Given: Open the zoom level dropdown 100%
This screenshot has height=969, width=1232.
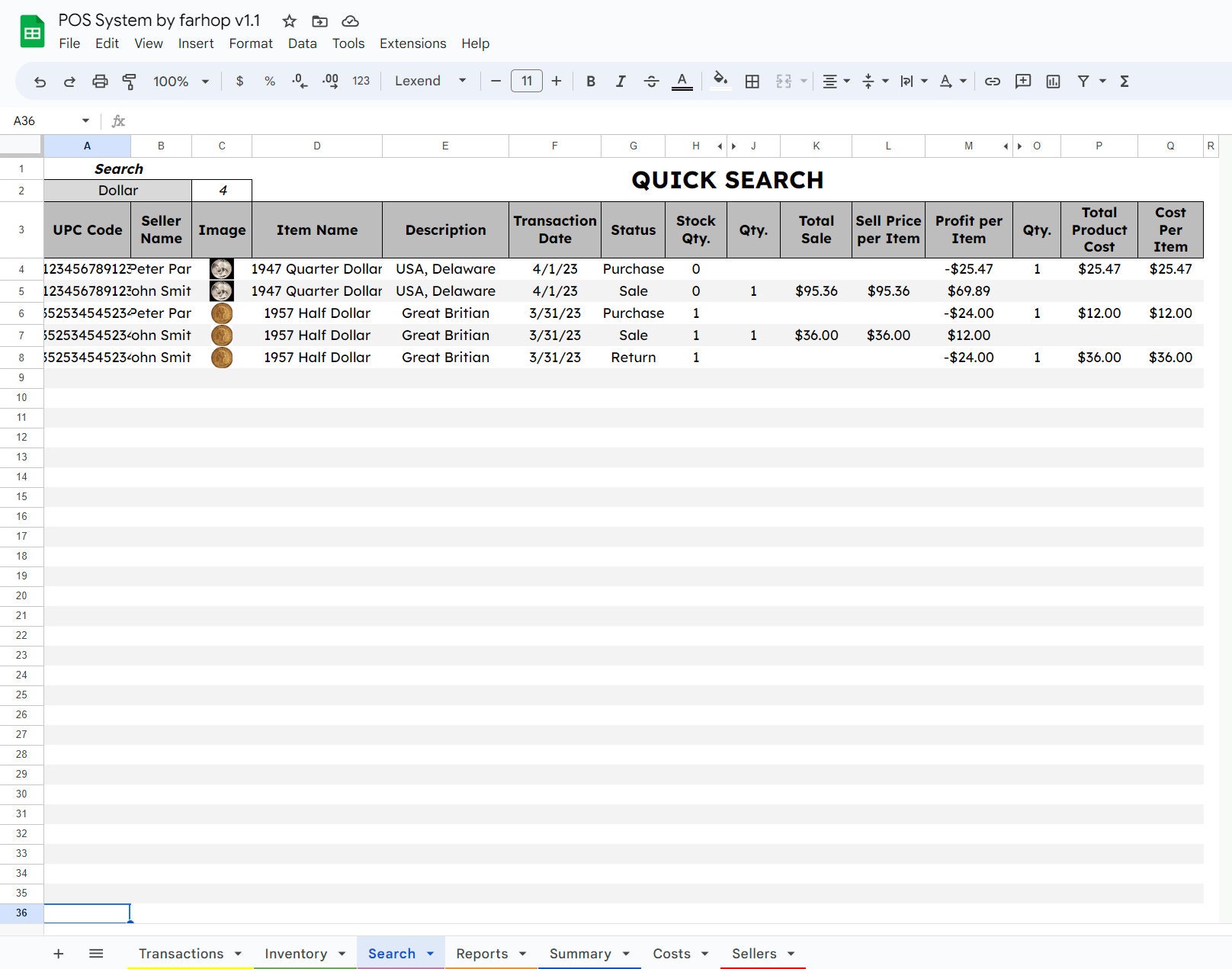Looking at the screenshot, I should pyautogui.click(x=181, y=82).
